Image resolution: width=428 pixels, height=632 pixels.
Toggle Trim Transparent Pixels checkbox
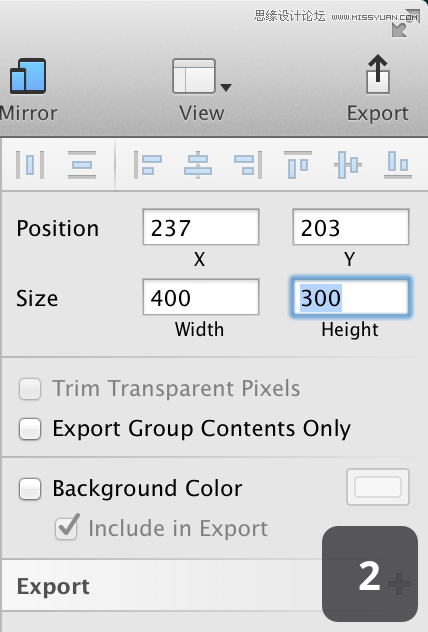pyautogui.click(x=30, y=389)
